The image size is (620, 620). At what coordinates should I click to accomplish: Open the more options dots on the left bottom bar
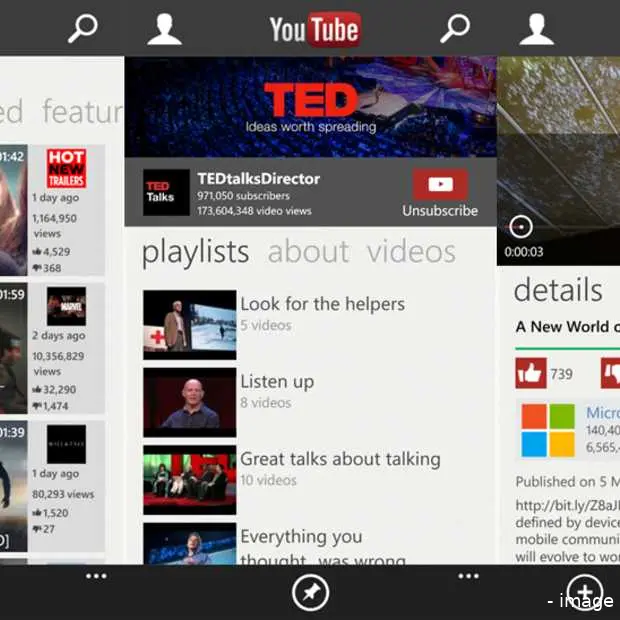tap(96, 576)
